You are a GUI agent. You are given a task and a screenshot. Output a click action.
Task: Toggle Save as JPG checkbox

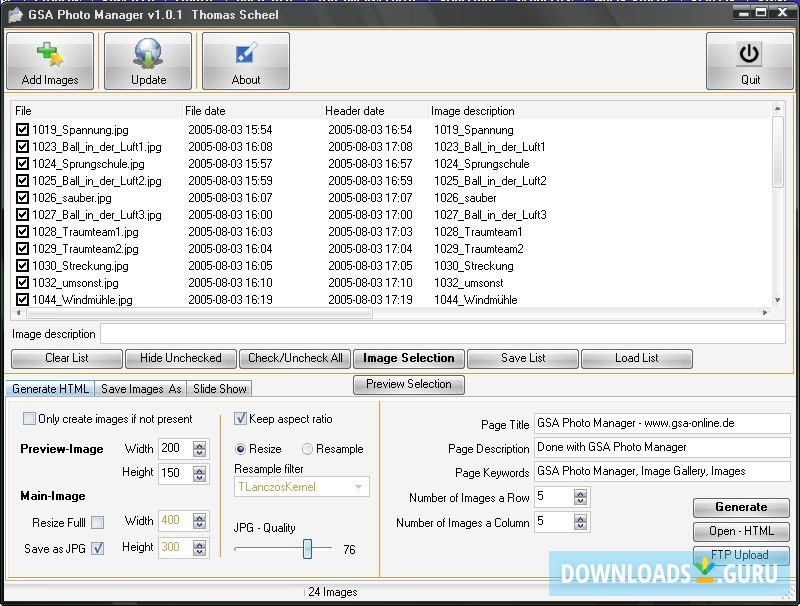click(x=98, y=548)
